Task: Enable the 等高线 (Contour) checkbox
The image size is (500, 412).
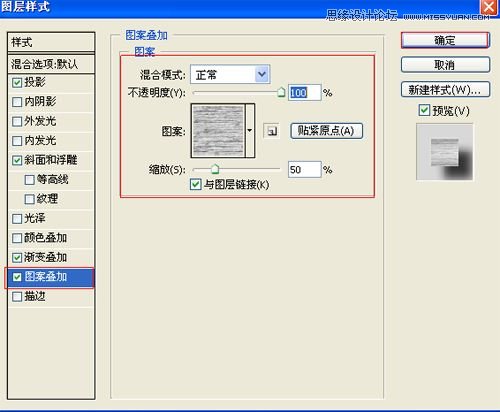Action: tap(30, 180)
